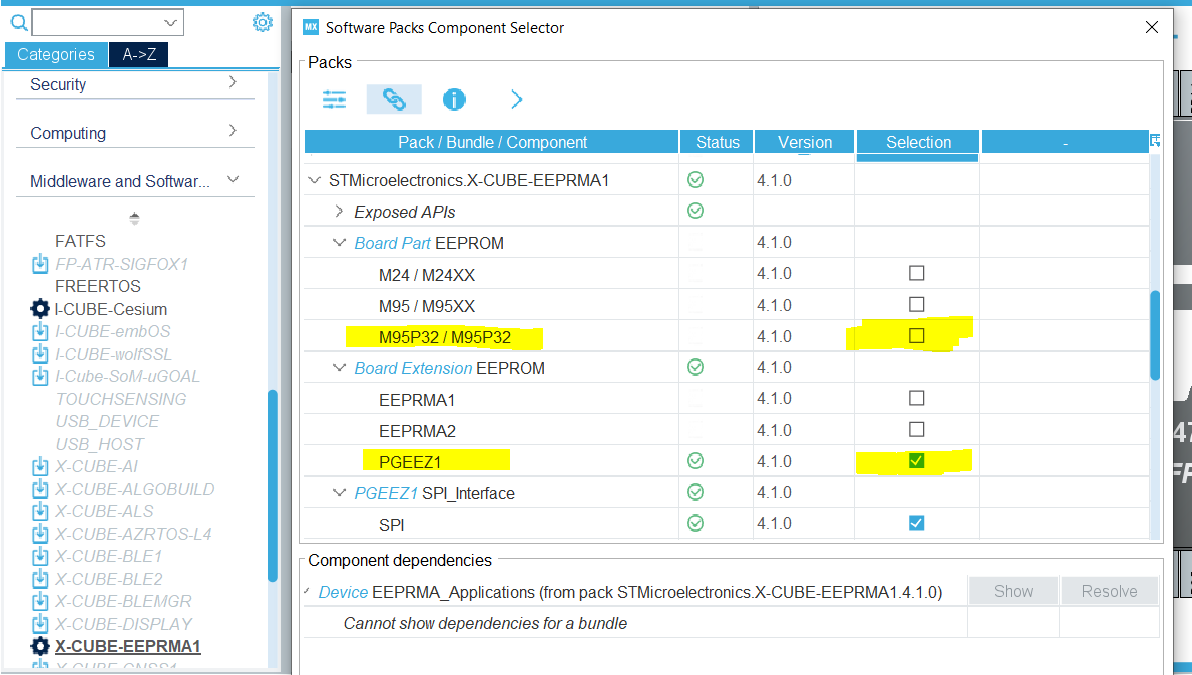Click the Resolve button

[x=1109, y=591]
